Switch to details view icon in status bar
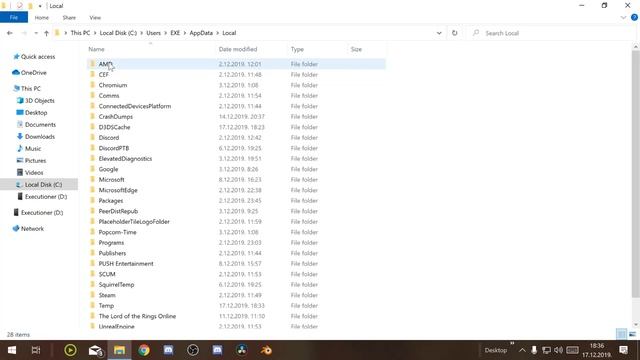 click(x=621, y=334)
